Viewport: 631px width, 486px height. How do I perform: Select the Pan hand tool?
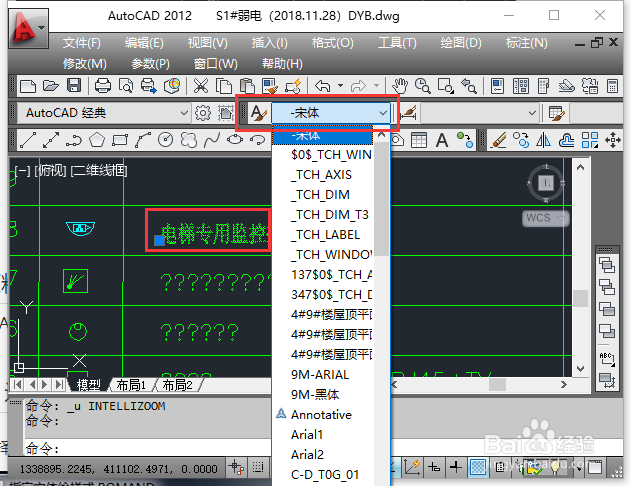tap(400, 86)
